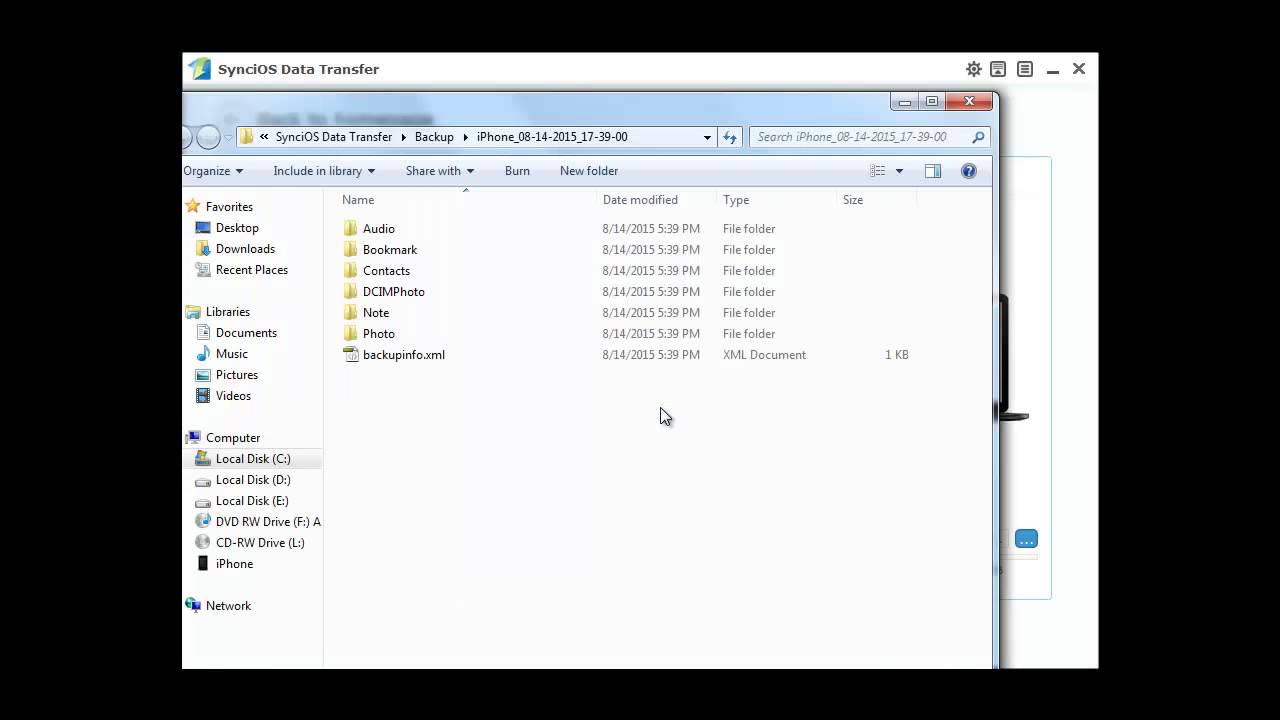Viewport: 1280px width, 720px height.
Task: Open Downloads in Favorites
Action: pyautogui.click(x=245, y=249)
